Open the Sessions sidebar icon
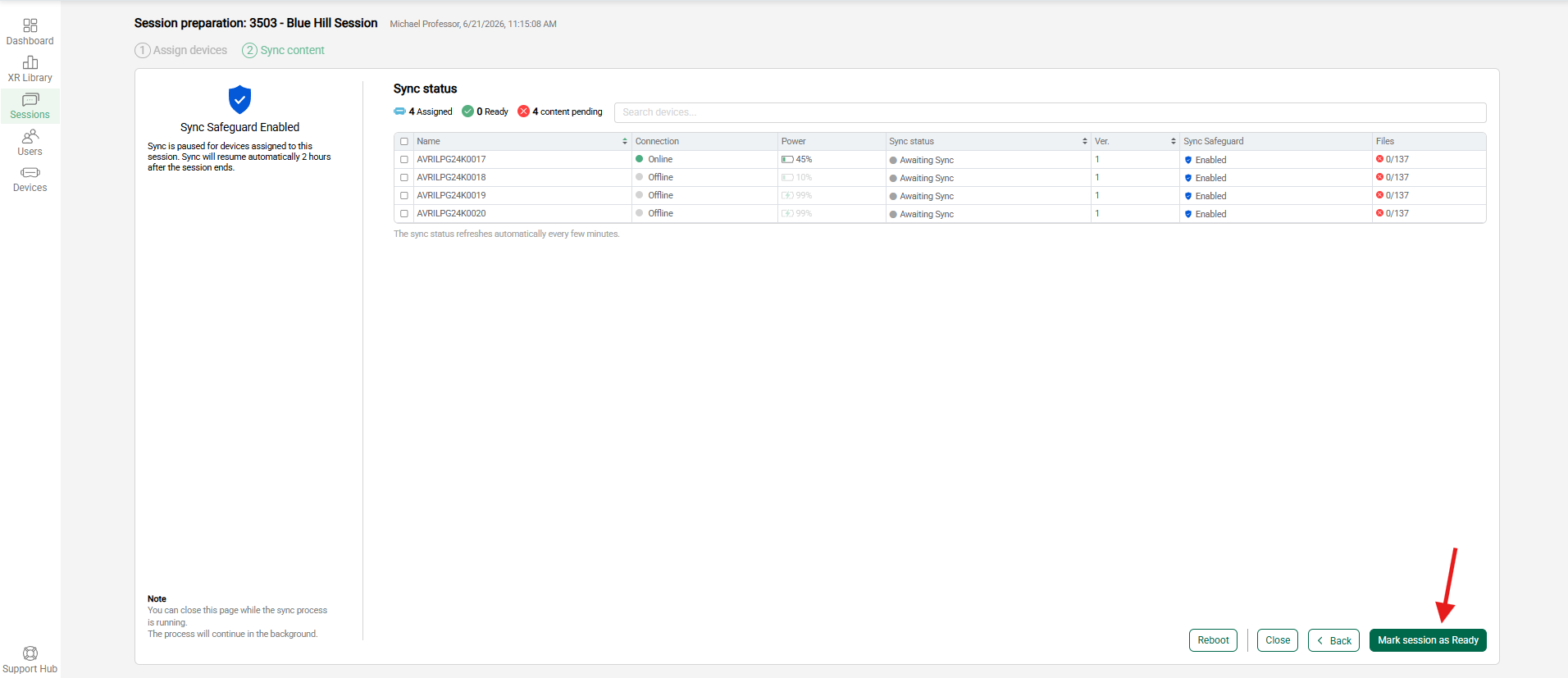 pyautogui.click(x=30, y=99)
